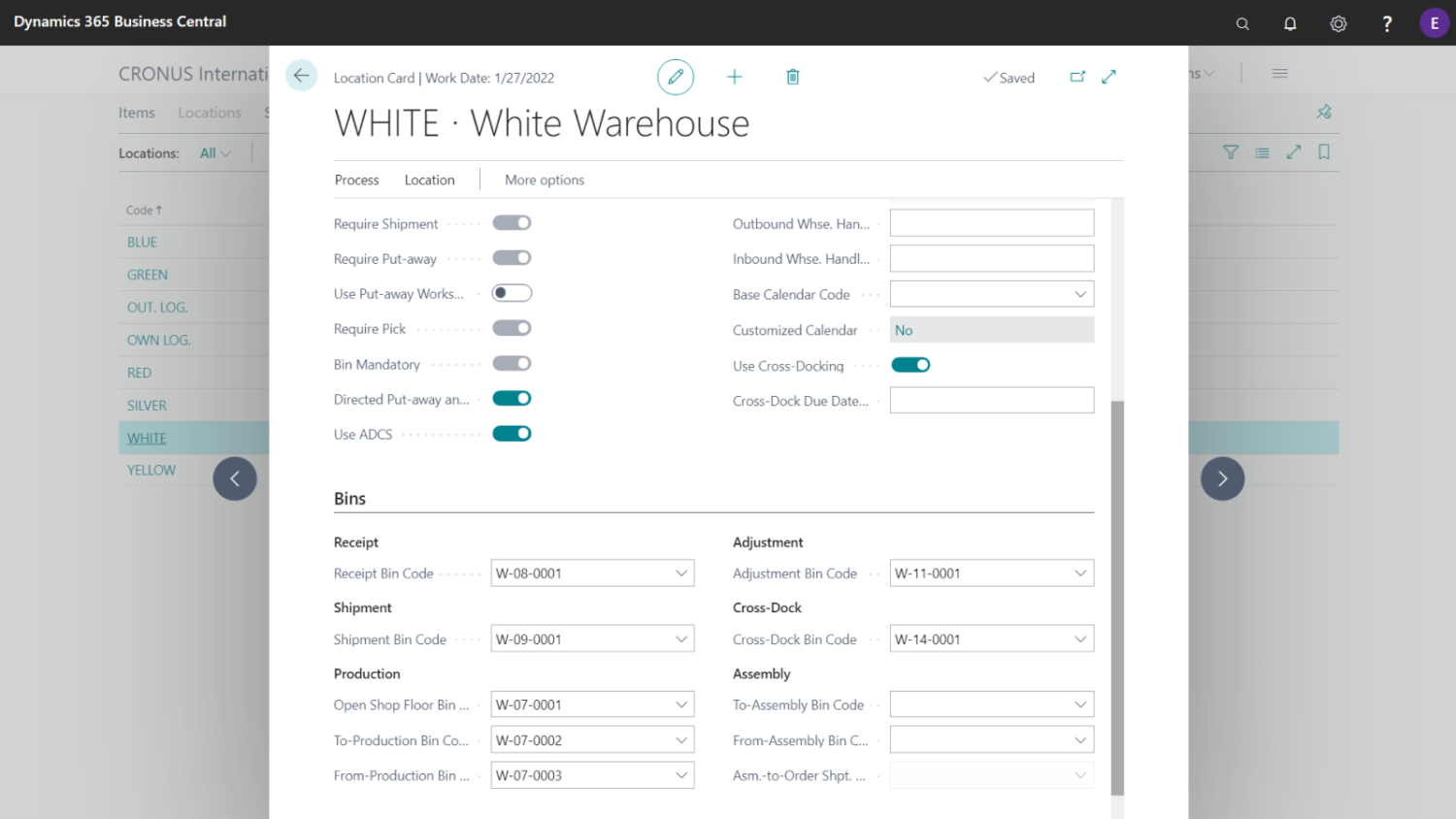Edit the location card with the pencil icon
The width and height of the screenshot is (1456, 819).
[676, 77]
